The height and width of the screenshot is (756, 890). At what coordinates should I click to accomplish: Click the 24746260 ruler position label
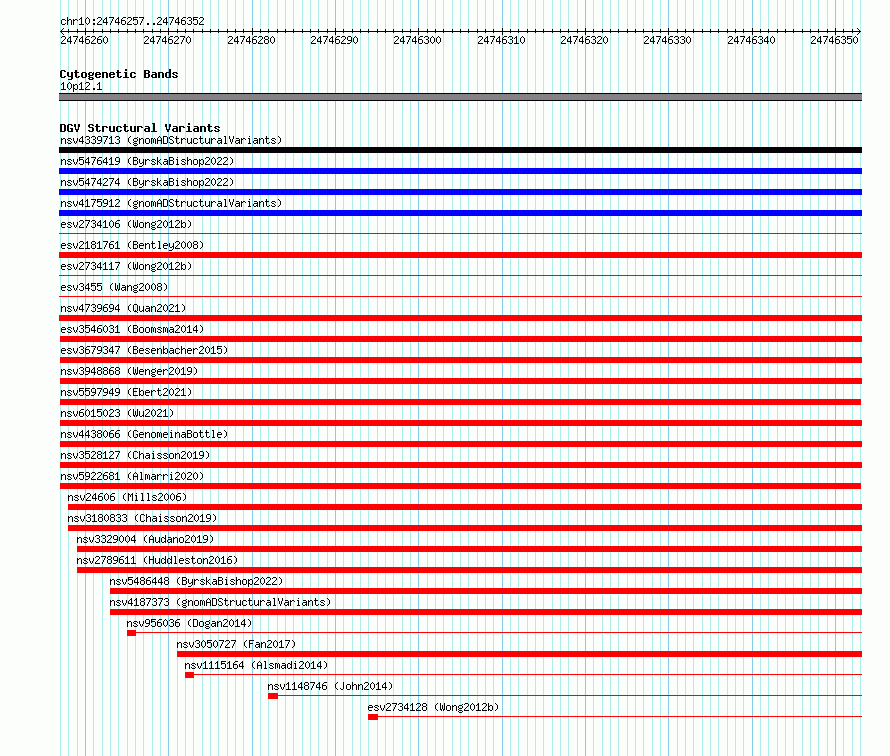[84, 40]
